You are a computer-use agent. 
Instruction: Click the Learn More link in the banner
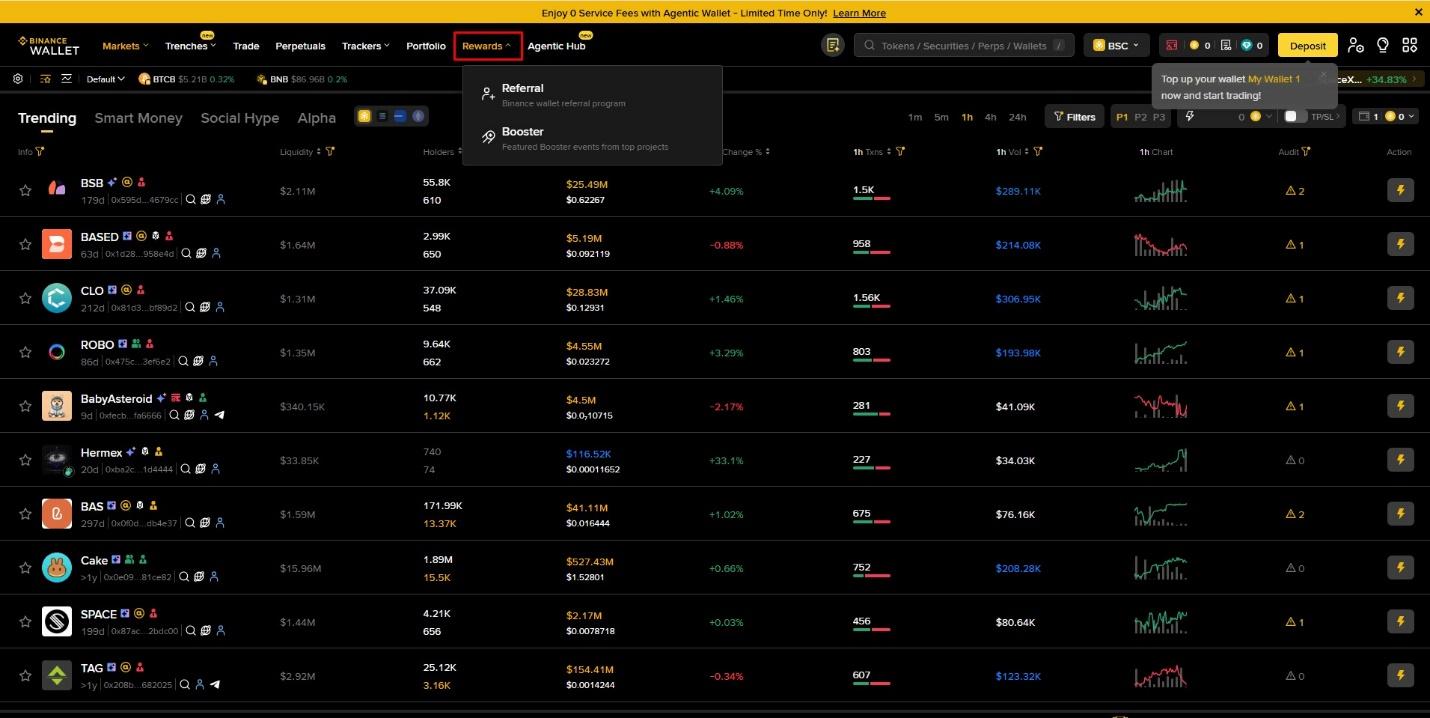point(859,13)
